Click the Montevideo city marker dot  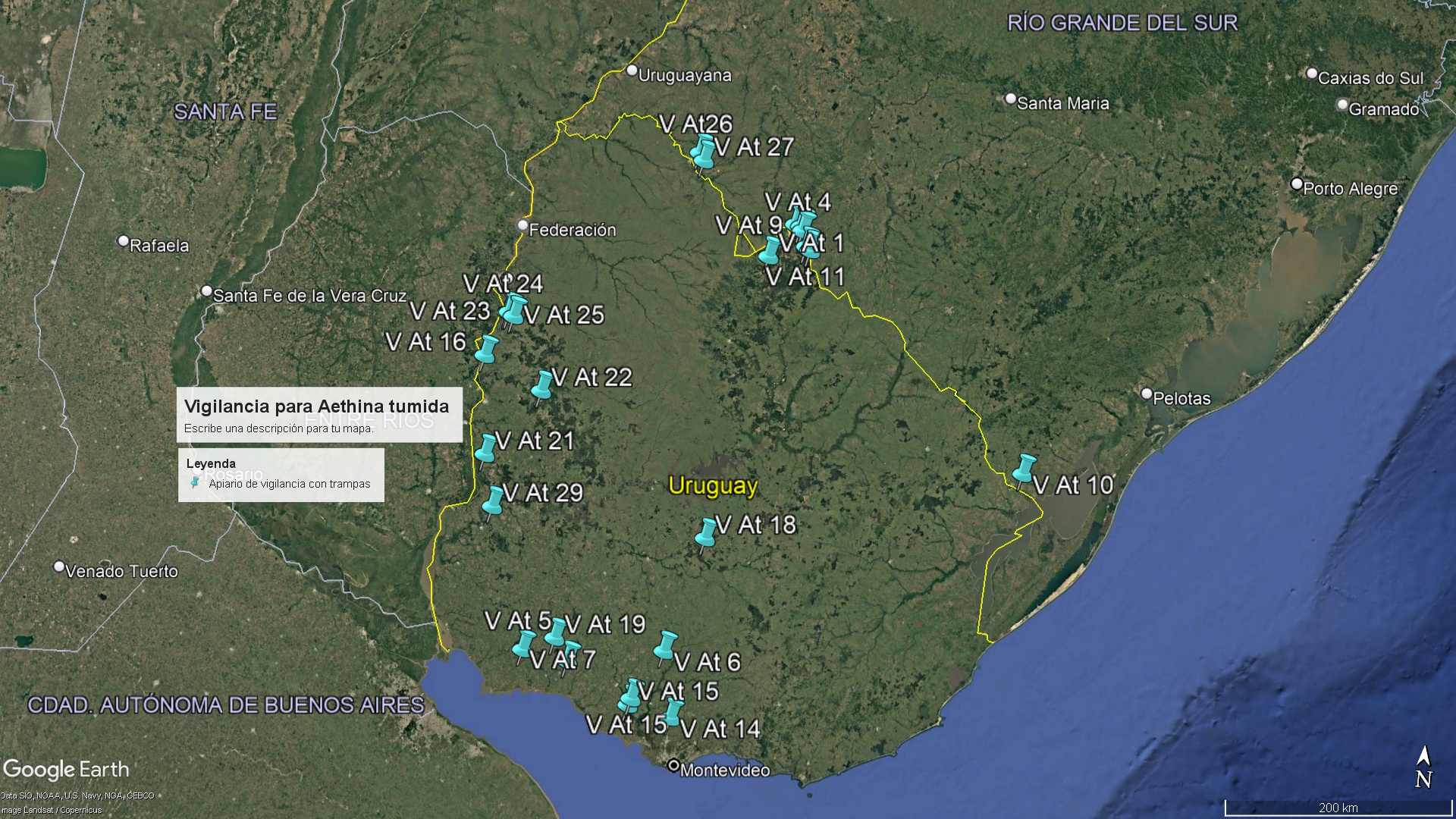673,766
